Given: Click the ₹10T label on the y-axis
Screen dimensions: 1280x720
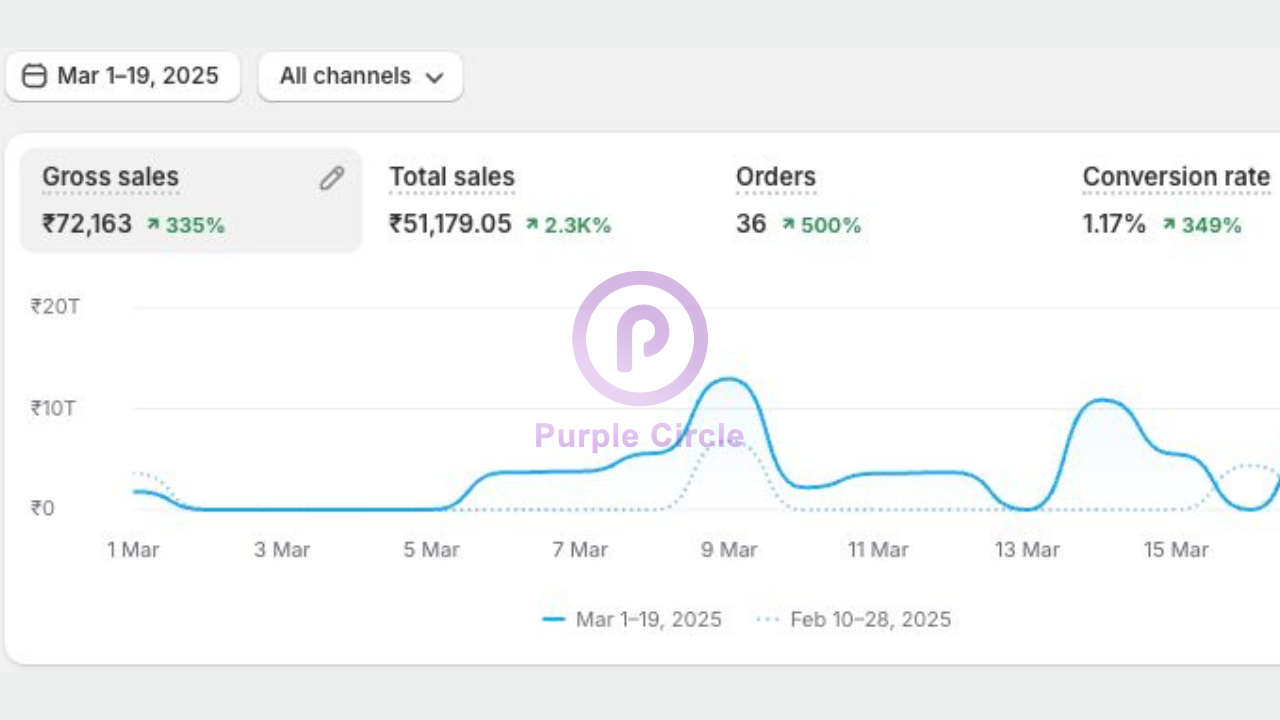Looking at the screenshot, I should [52, 407].
